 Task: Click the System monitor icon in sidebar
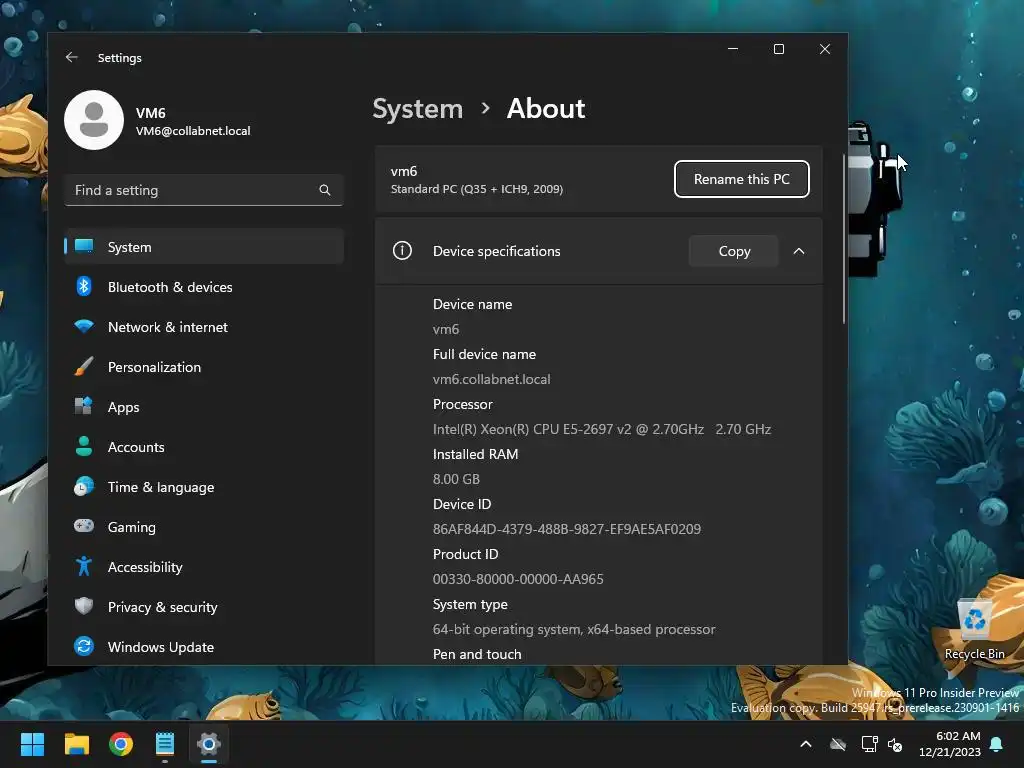(84, 246)
